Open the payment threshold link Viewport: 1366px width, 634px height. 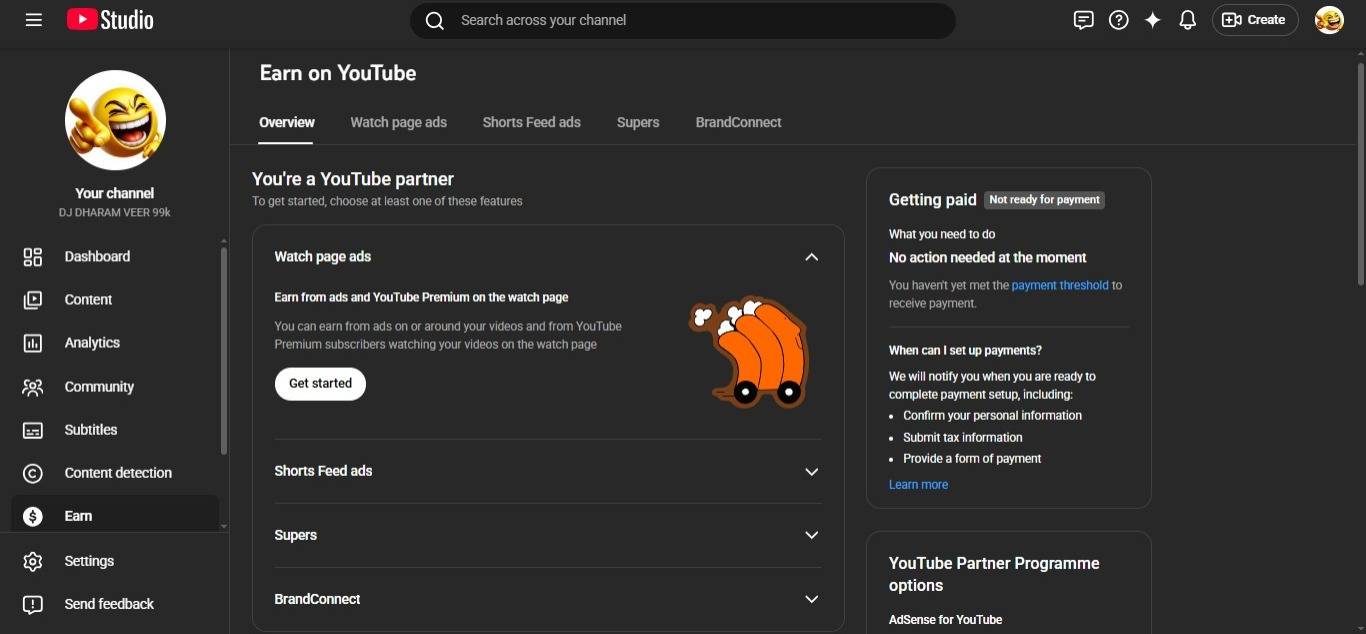click(1059, 286)
